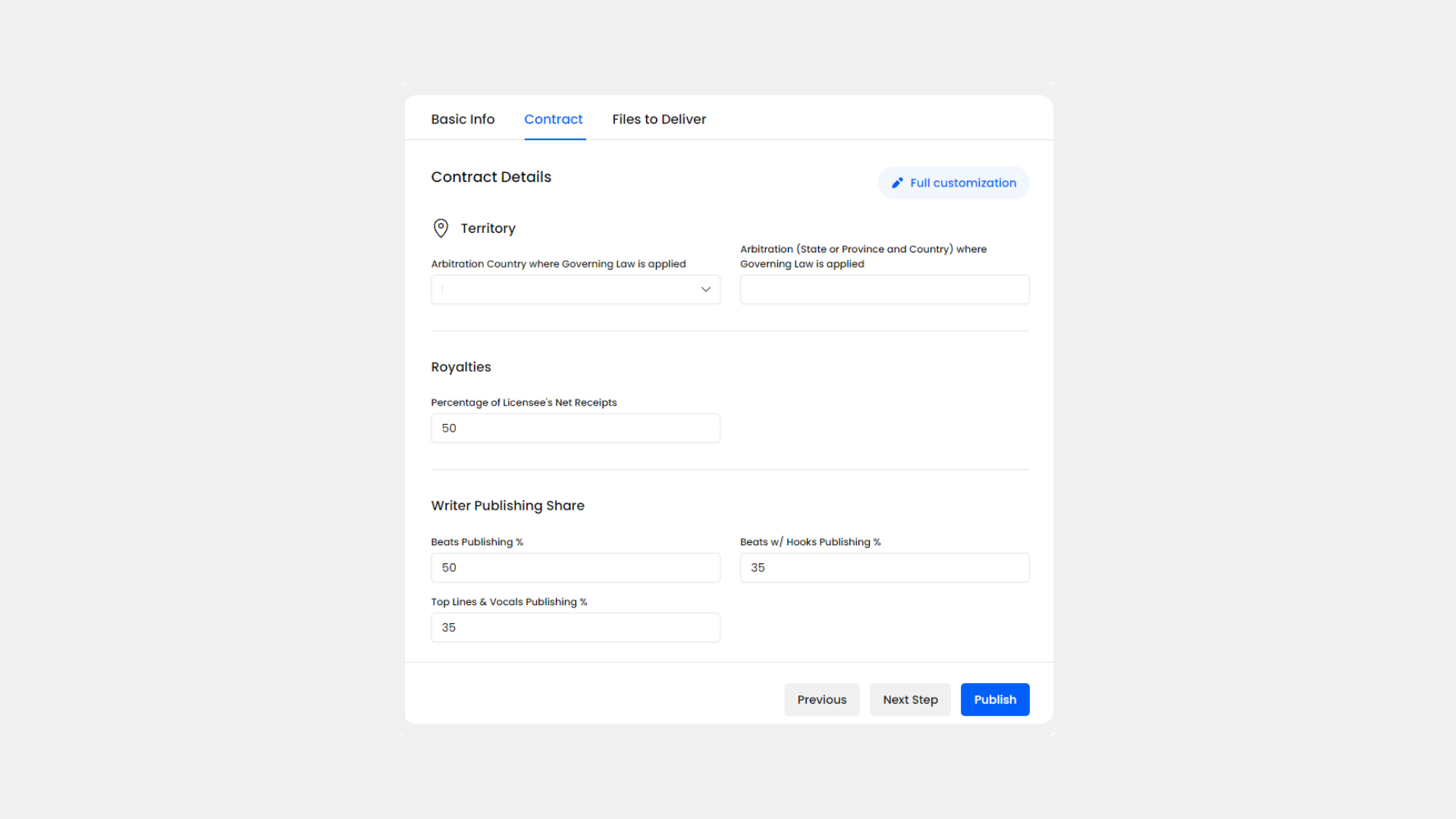Click the Territory section label

pyautogui.click(x=488, y=228)
